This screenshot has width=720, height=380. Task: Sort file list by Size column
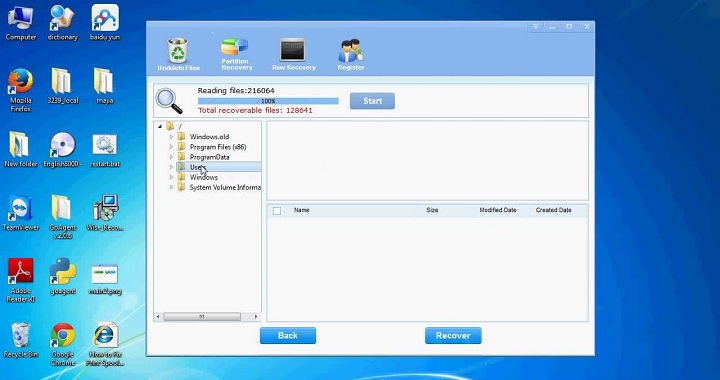pos(432,210)
